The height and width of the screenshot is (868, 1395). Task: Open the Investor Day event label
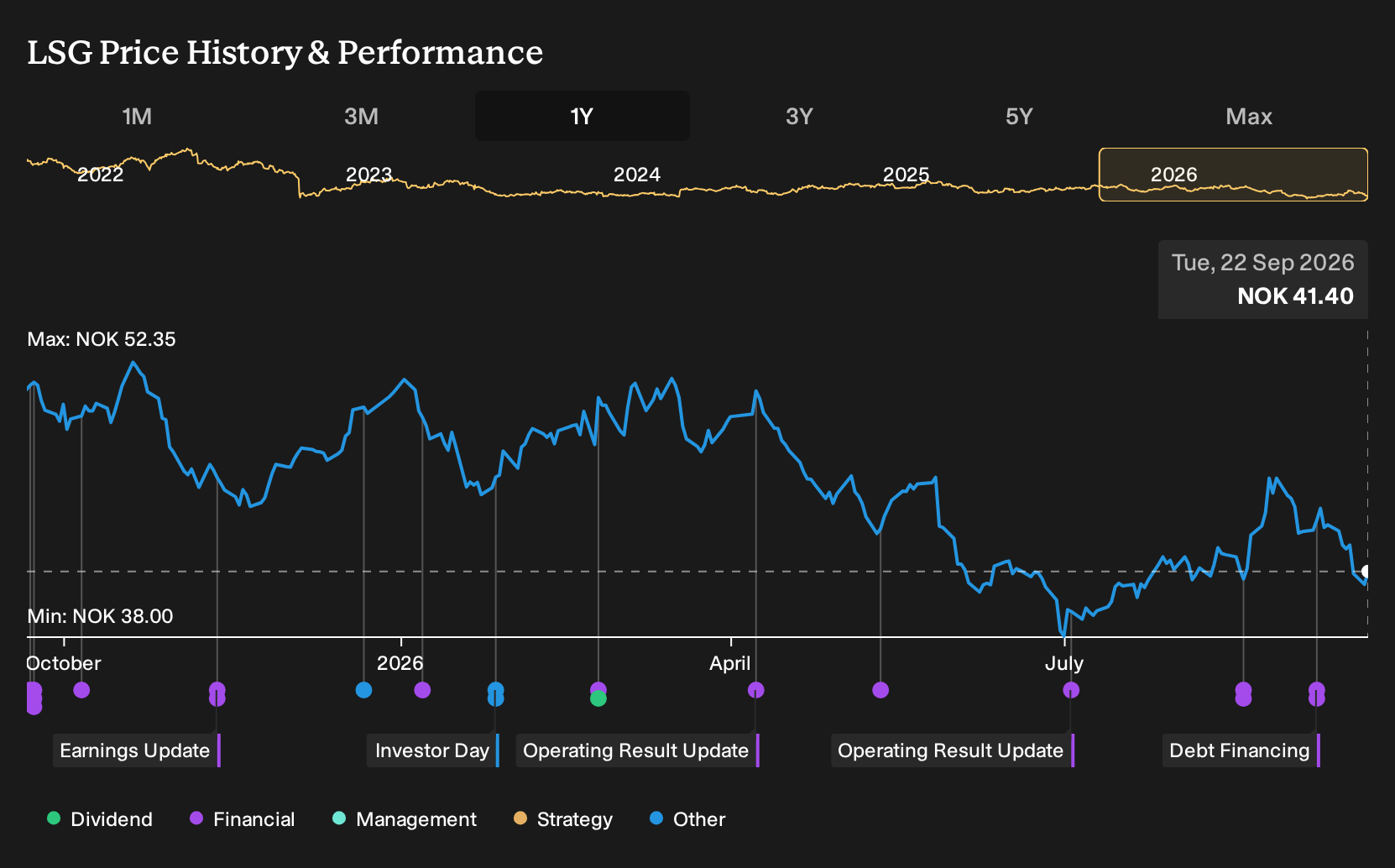432,750
